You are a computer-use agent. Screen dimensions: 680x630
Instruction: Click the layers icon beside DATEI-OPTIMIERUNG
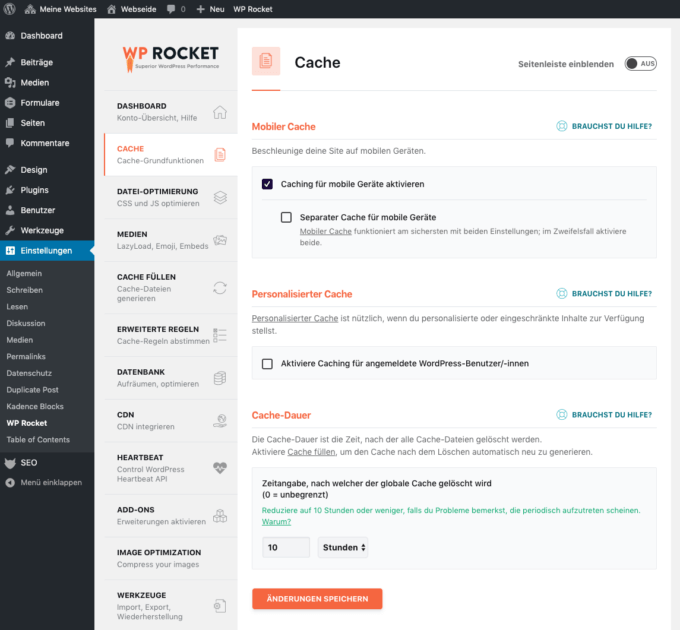(220, 198)
